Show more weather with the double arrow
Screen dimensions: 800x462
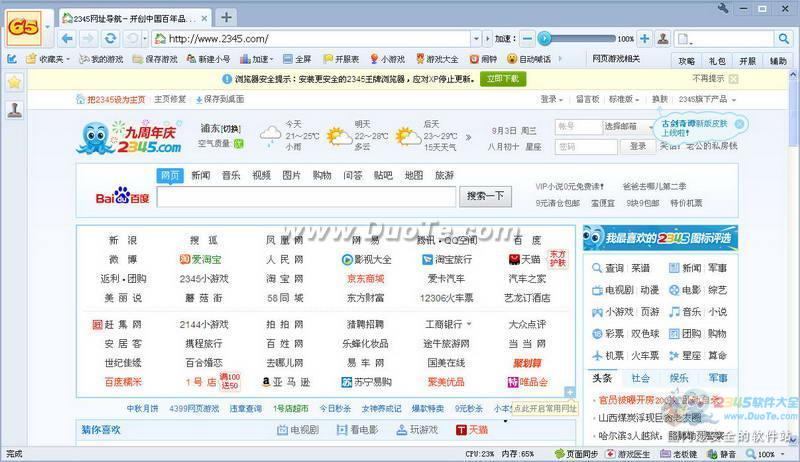tap(468, 137)
